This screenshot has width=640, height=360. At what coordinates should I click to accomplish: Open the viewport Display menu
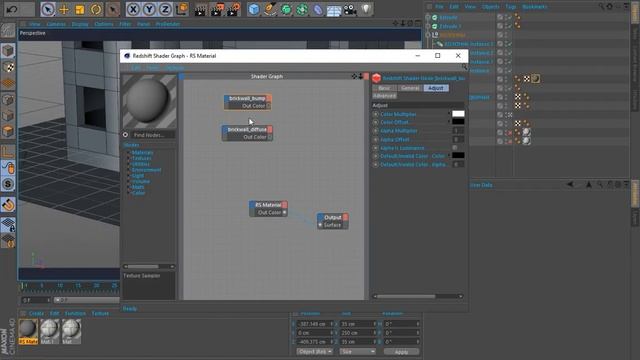tap(80, 24)
